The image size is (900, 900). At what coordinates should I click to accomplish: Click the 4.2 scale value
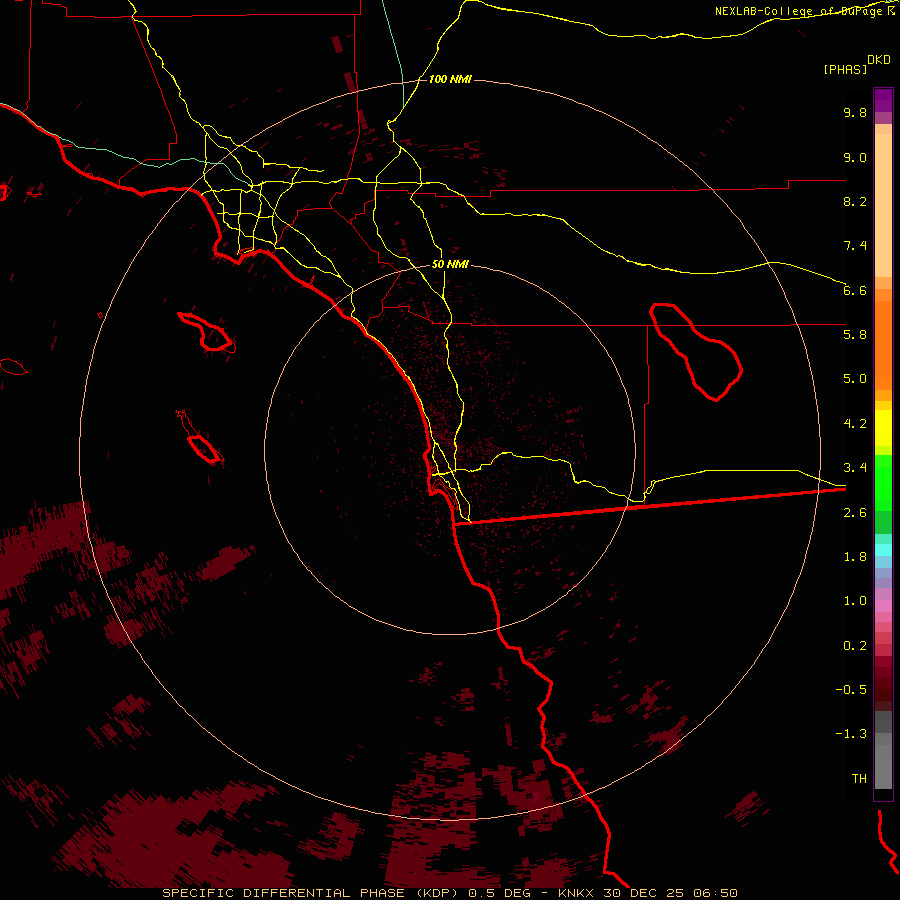pos(855,424)
